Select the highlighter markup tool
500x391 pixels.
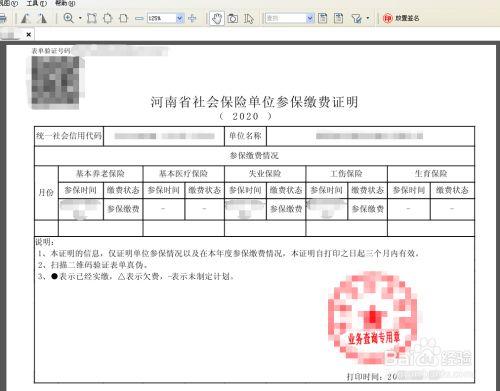pyautogui.click(x=356, y=19)
